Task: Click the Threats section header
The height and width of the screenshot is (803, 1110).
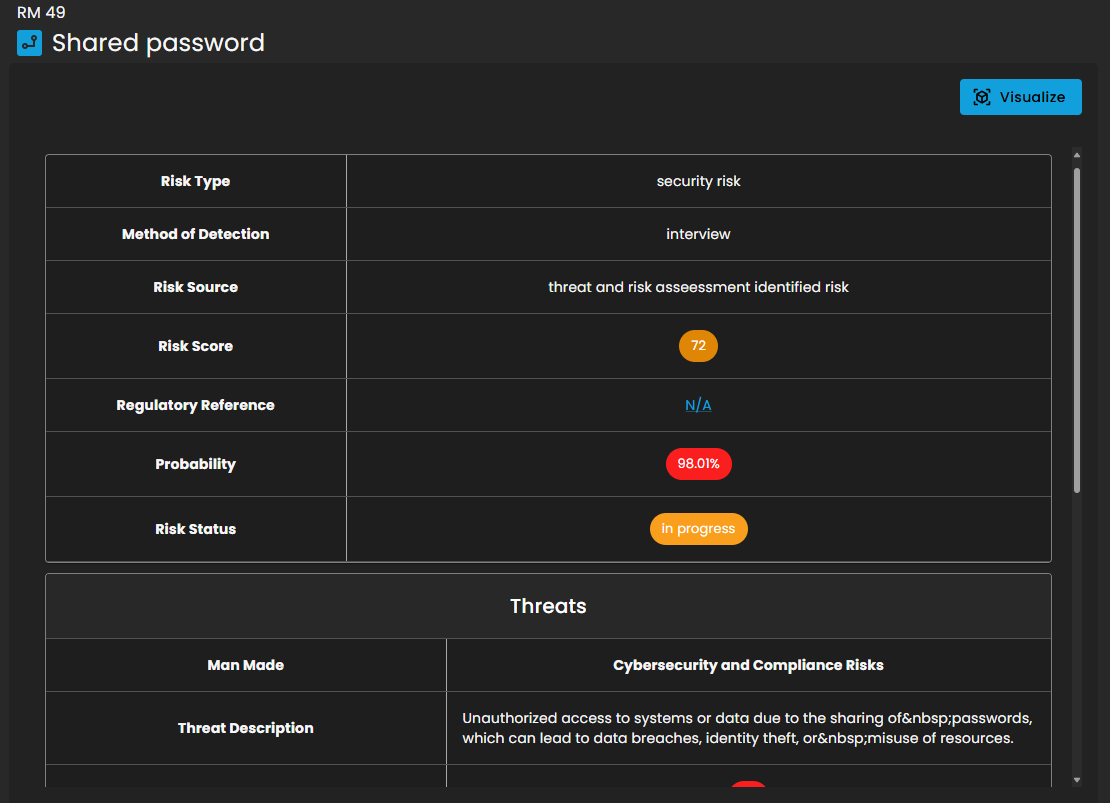Action: [x=548, y=606]
